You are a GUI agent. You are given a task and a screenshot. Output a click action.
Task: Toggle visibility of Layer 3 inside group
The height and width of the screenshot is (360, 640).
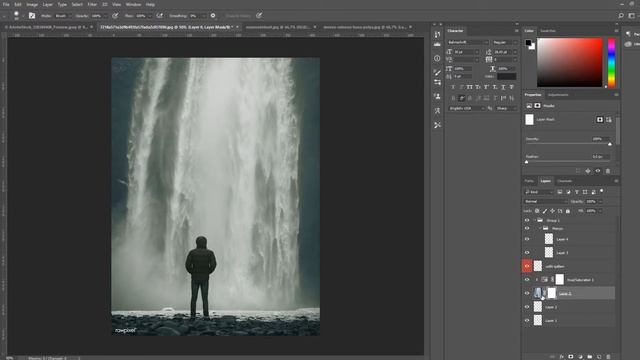click(527, 253)
